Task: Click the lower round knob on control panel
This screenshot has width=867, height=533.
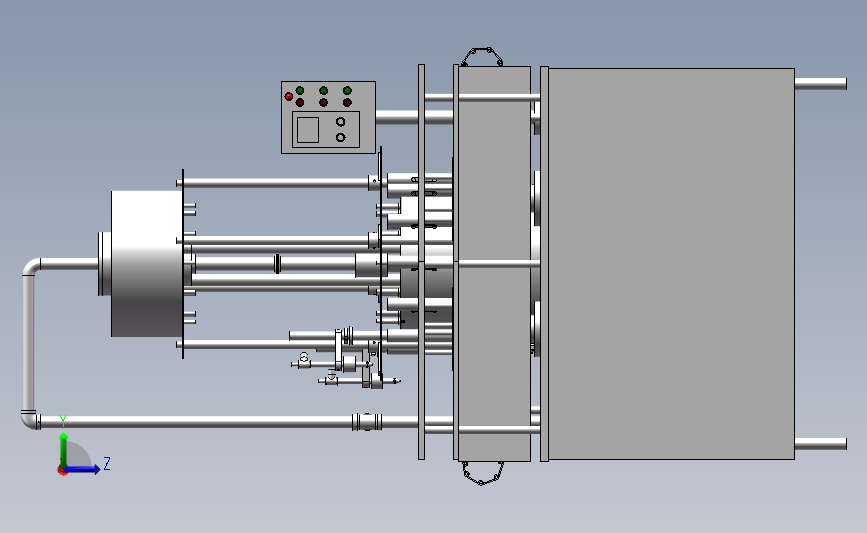Action: click(x=341, y=137)
